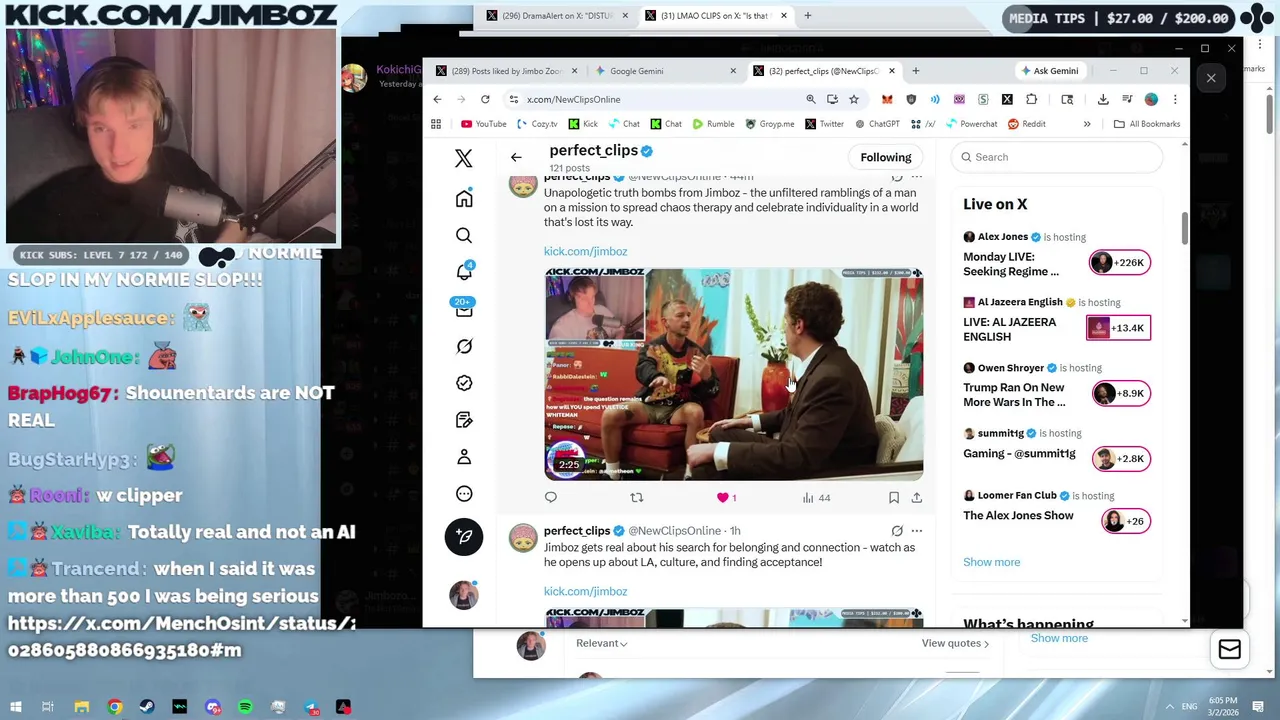The width and height of the screenshot is (1280, 720).
Task: Open X Notifications bell icon
Action: click(x=464, y=272)
